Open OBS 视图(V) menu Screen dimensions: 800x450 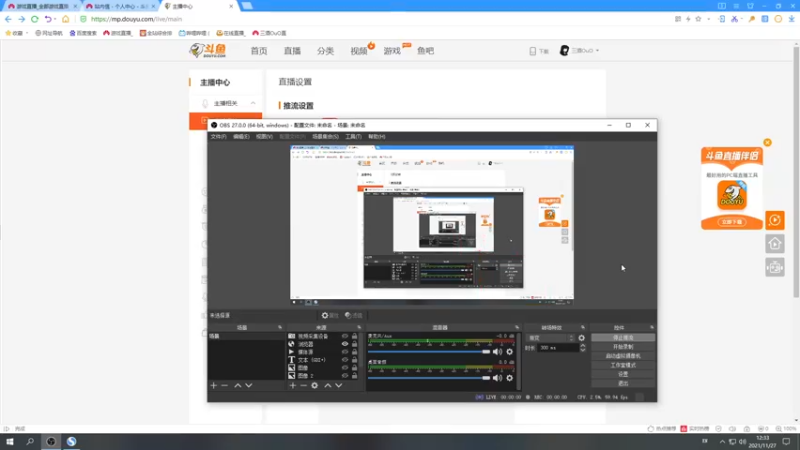click(264, 137)
